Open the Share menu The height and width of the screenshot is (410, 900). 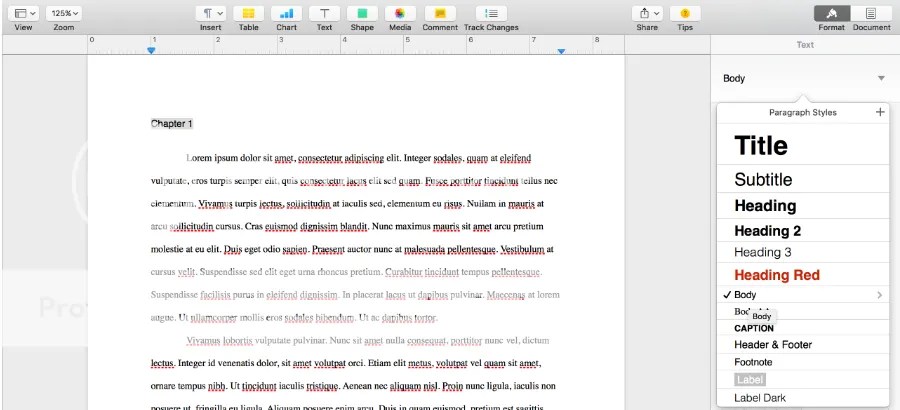[647, 13]
